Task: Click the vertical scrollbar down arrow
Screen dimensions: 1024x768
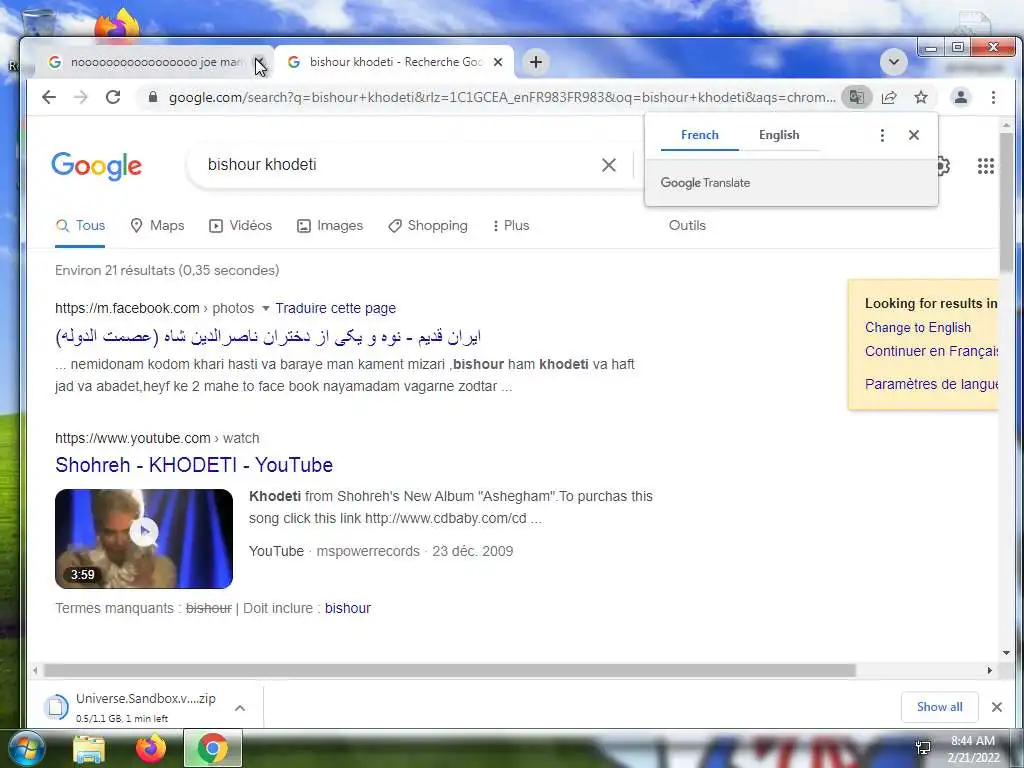Action: [1006, 652]
